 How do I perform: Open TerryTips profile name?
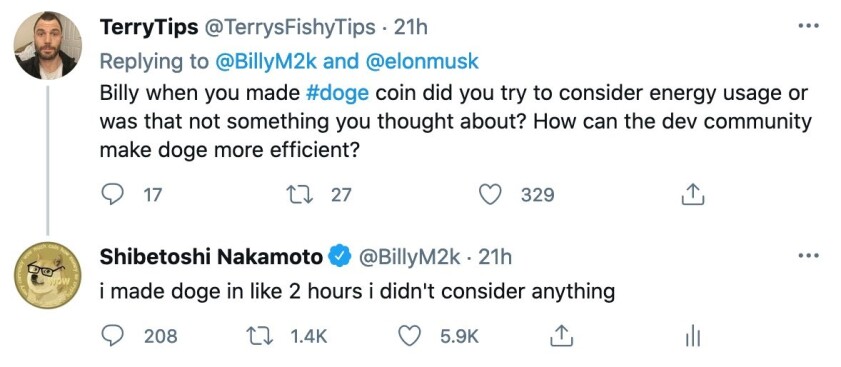[149, 27]
